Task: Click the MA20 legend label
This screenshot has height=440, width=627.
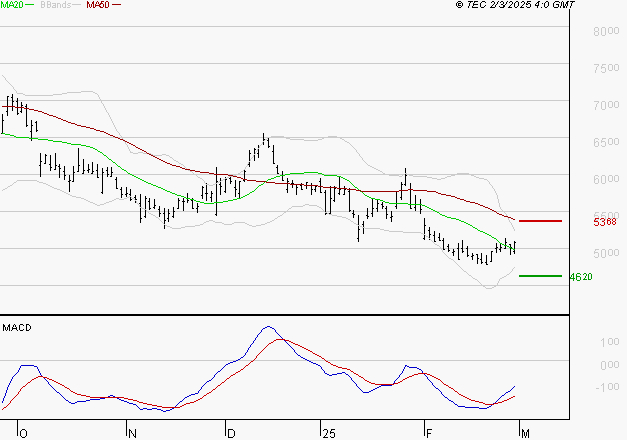Action: click(x=12, y=4)
